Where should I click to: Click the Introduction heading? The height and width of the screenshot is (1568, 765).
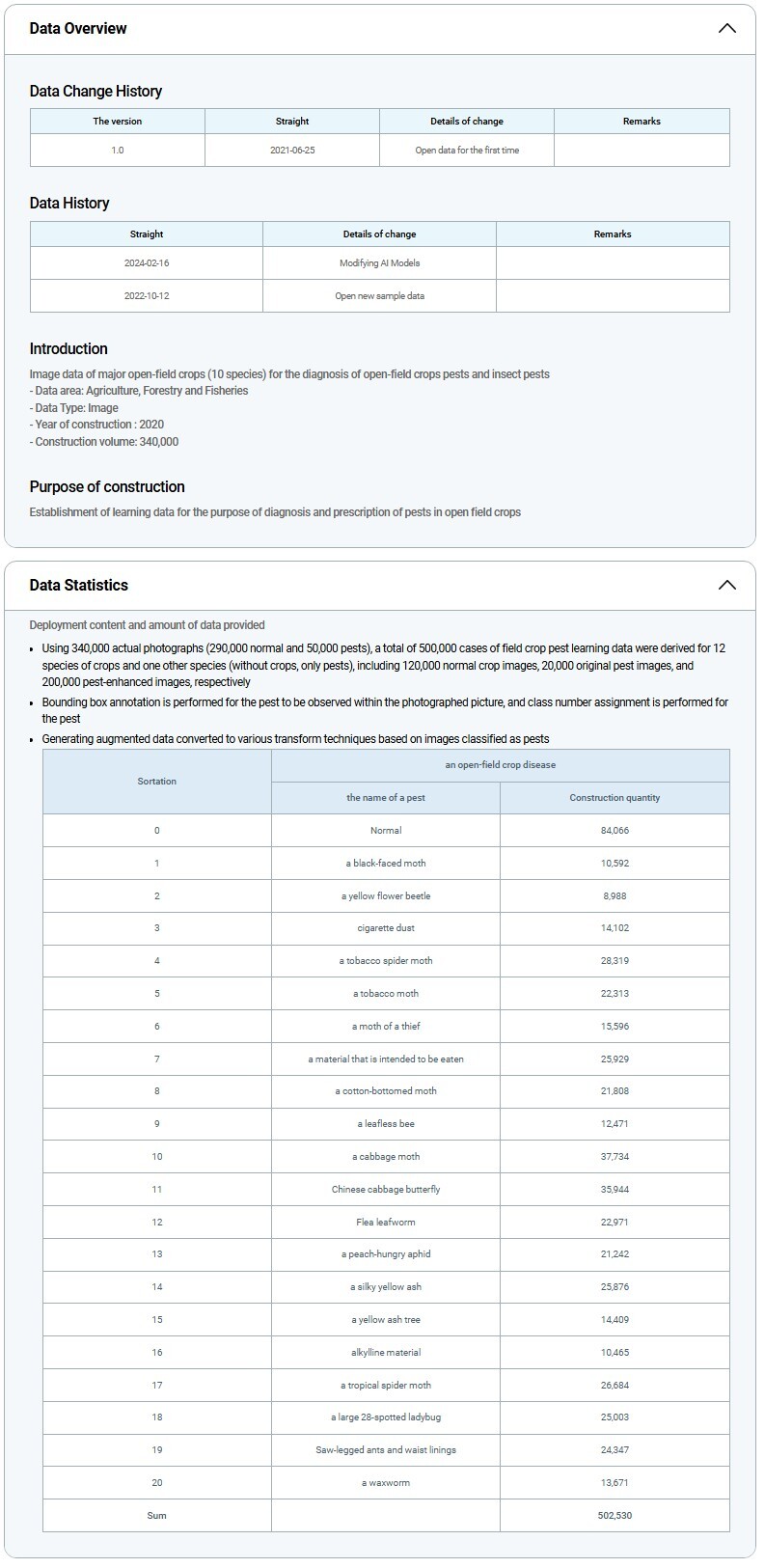(68, 349)
